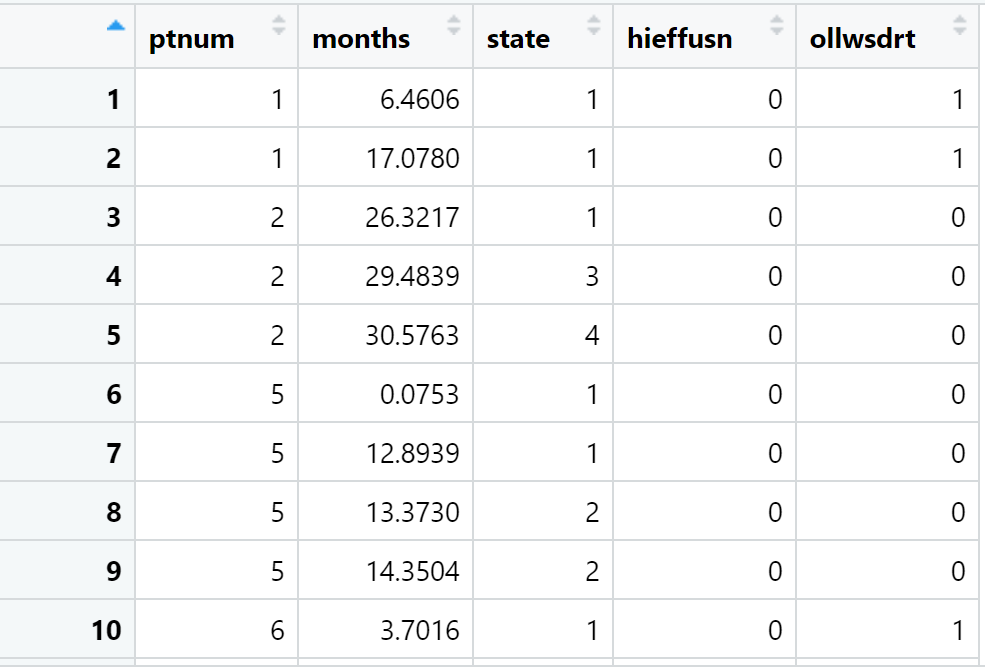
Task: Toggle ascending sort on the ptnum column
Action: pyautogui.click(x=278, y=25)
